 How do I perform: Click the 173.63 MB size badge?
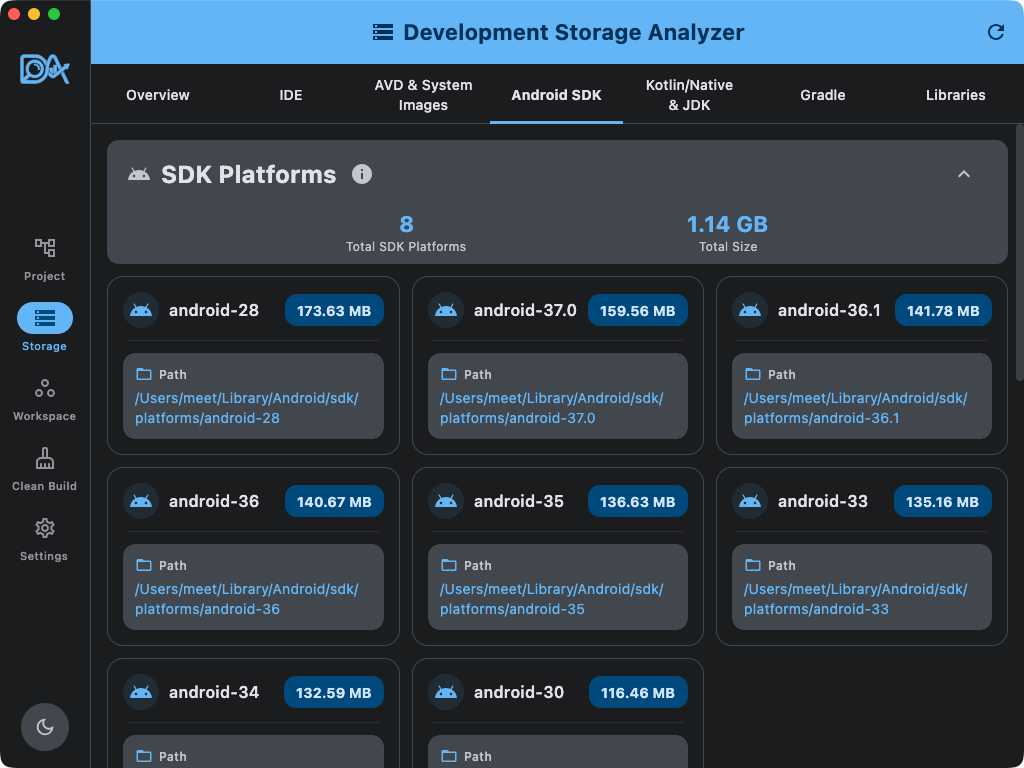point(334,310)
